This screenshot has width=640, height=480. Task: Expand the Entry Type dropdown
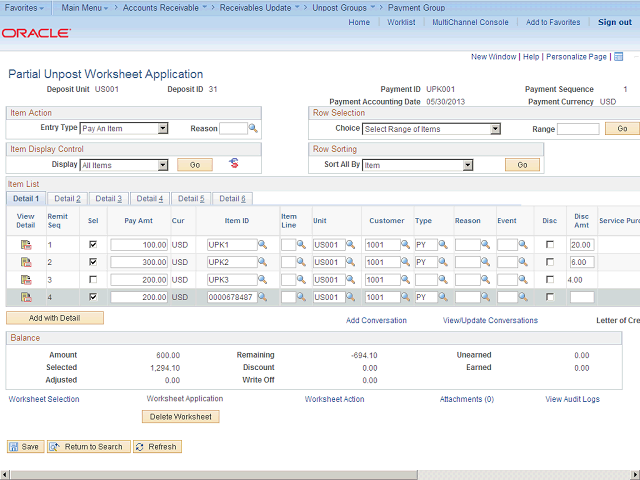[x=162, y=129]
